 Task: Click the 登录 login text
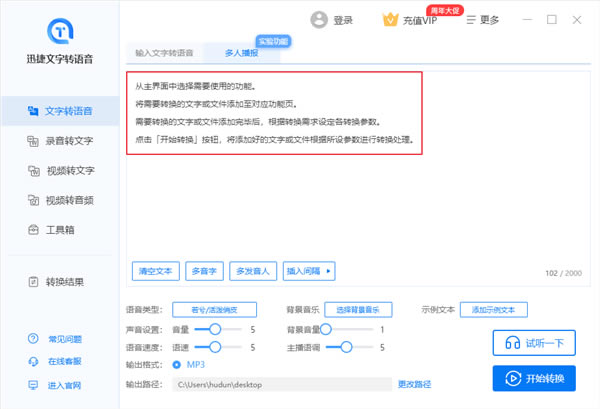343,20
